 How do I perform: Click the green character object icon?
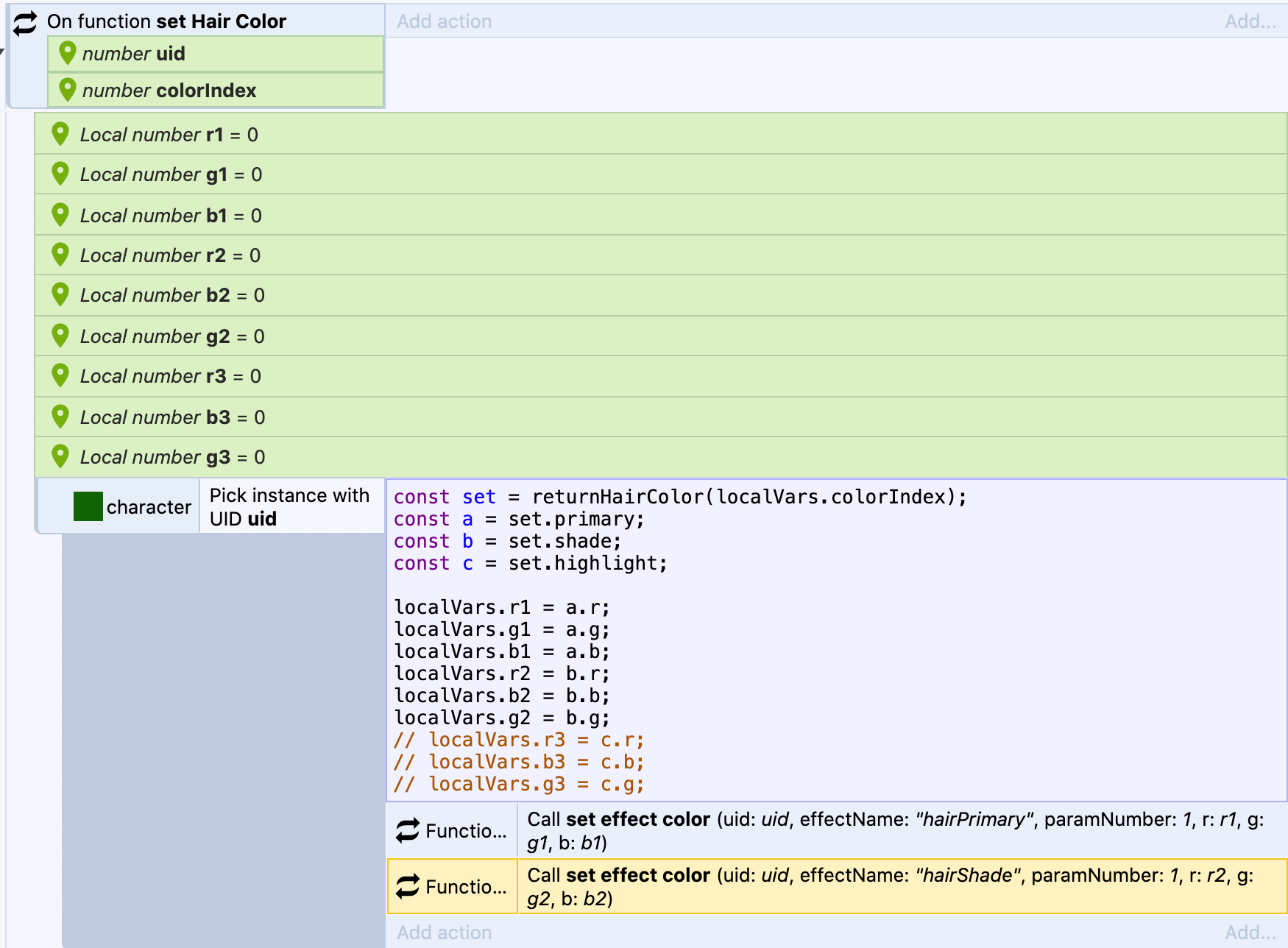click(88, 506)
